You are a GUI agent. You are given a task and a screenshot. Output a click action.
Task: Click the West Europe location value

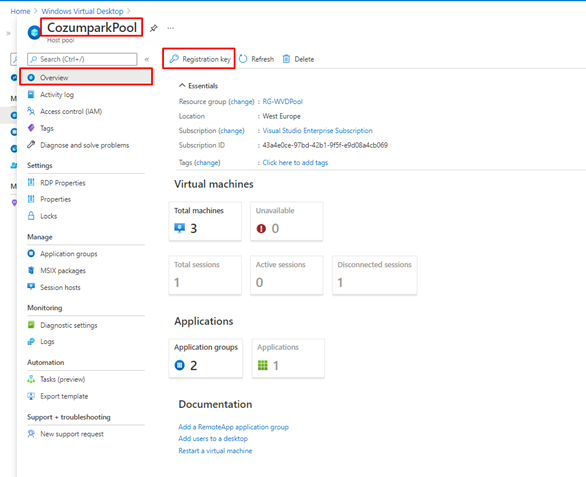(281, 116)
